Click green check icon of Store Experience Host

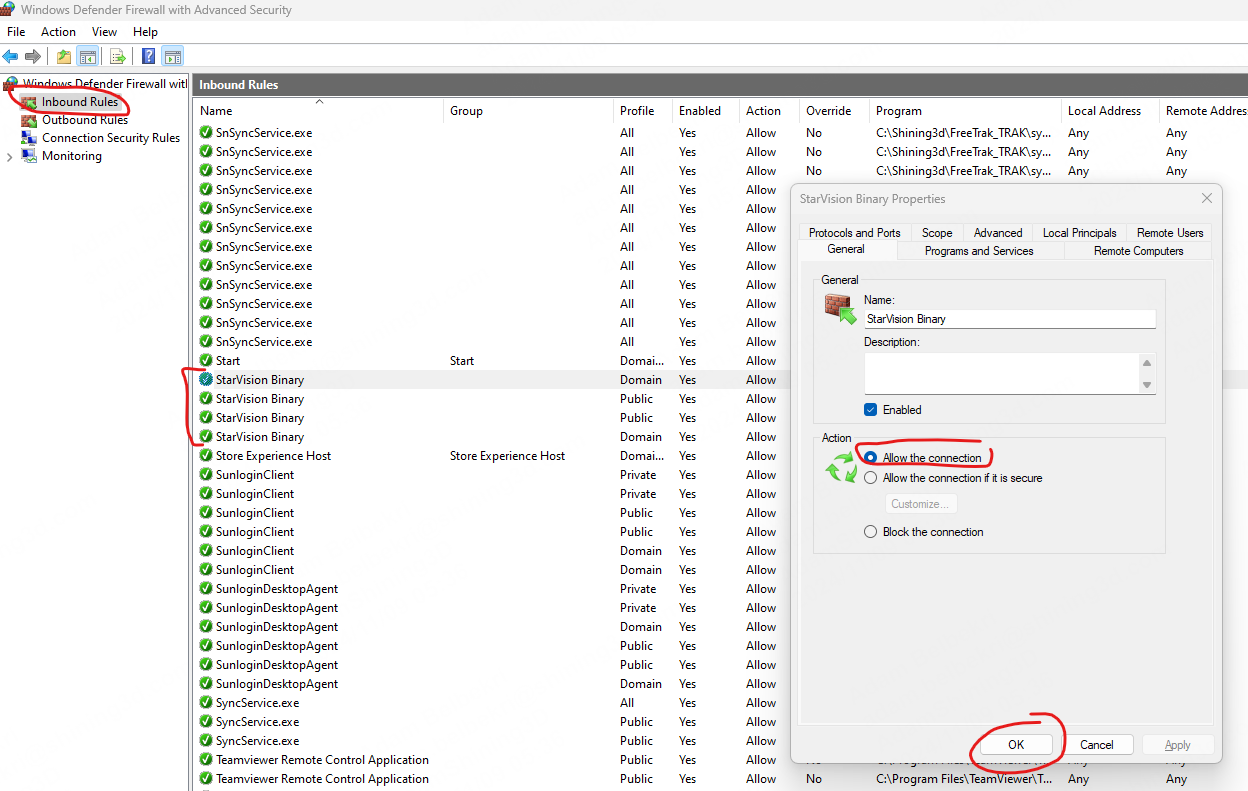click(206, 456)
